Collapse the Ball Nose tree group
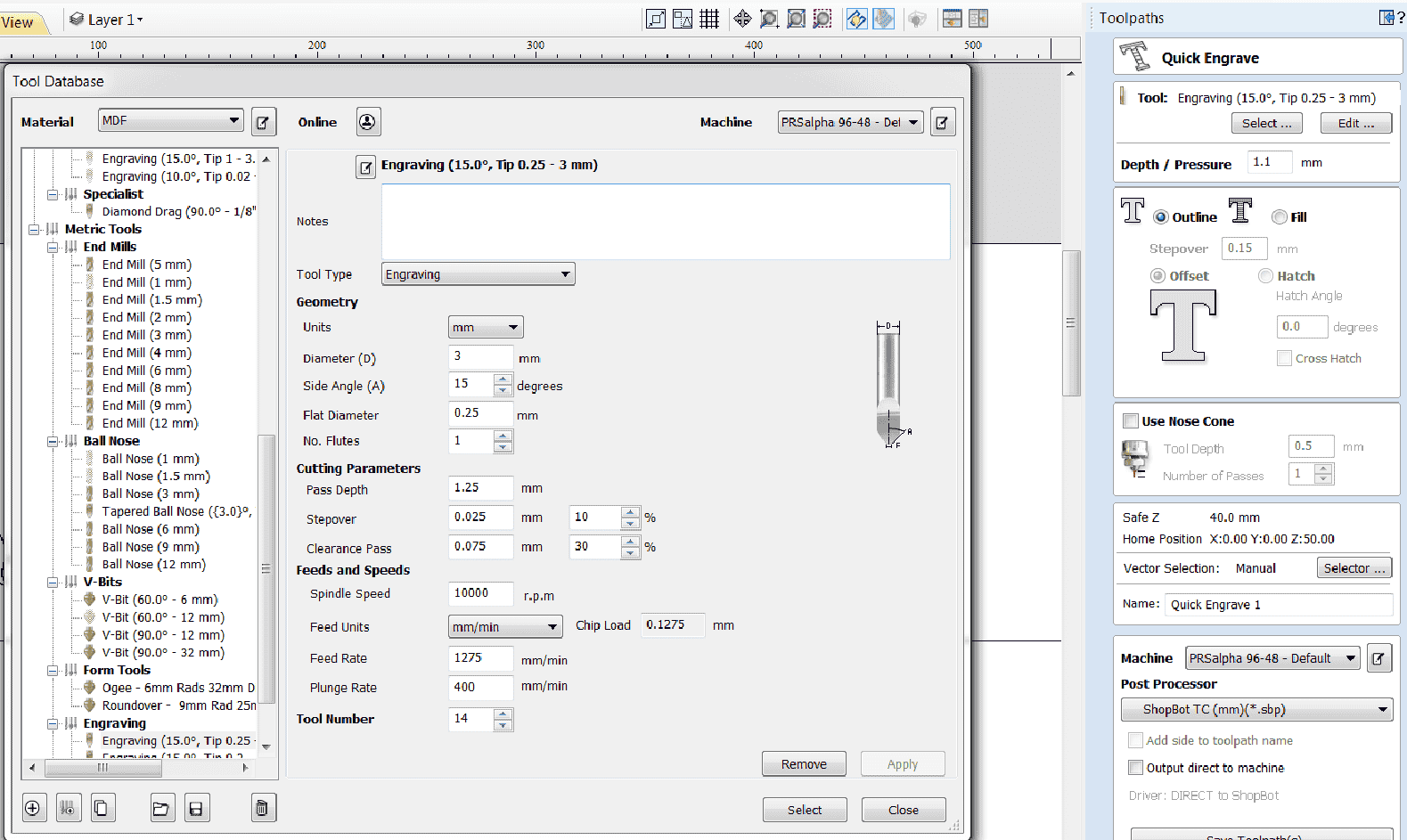1407x840 pixels. tap(53, 441)
